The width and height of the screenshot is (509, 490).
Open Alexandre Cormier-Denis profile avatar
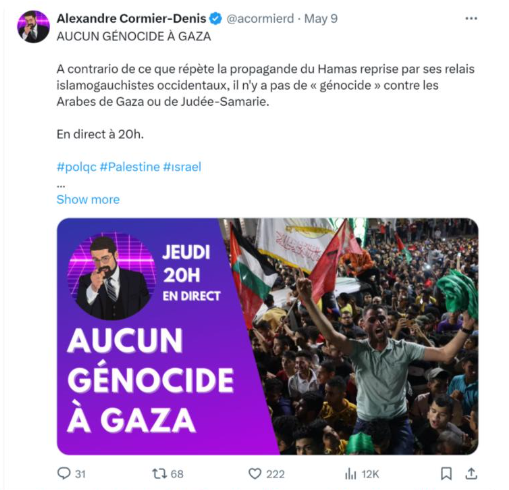pyautogui.click(x=33, y=26)
